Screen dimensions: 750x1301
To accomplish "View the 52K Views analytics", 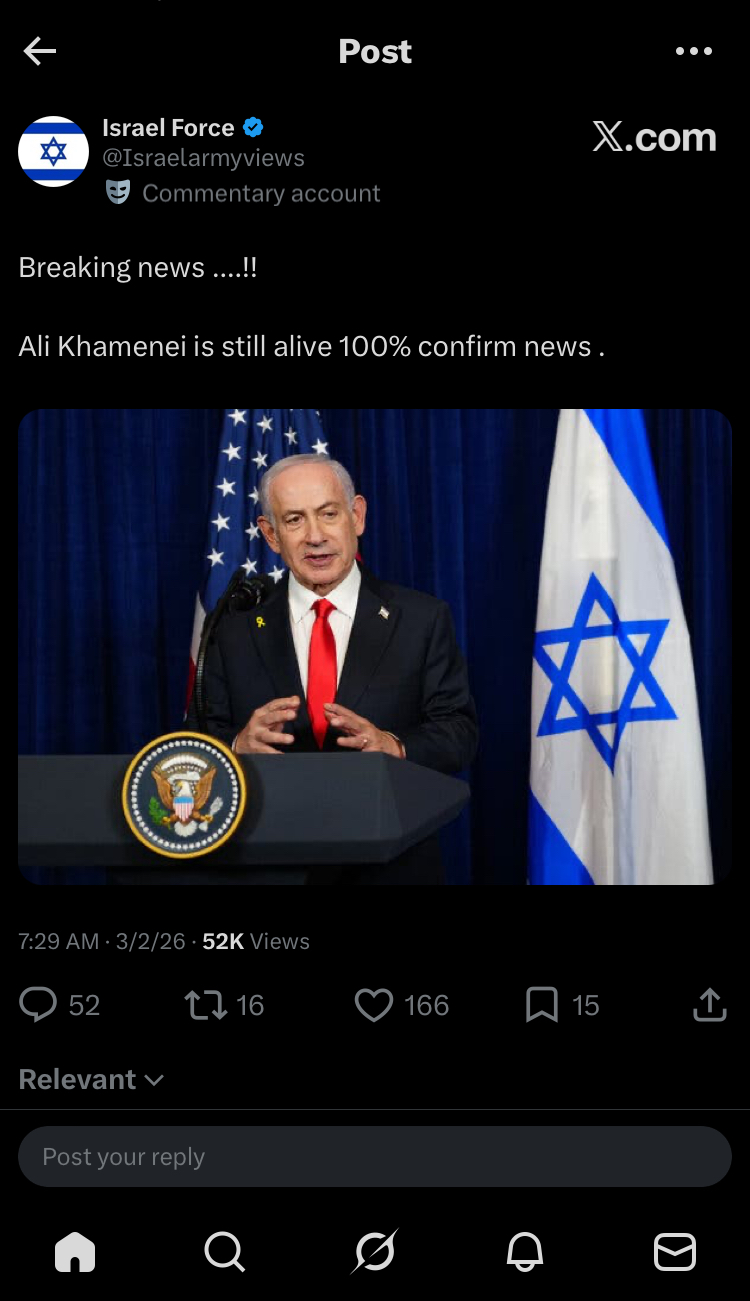I will point(256,941).
